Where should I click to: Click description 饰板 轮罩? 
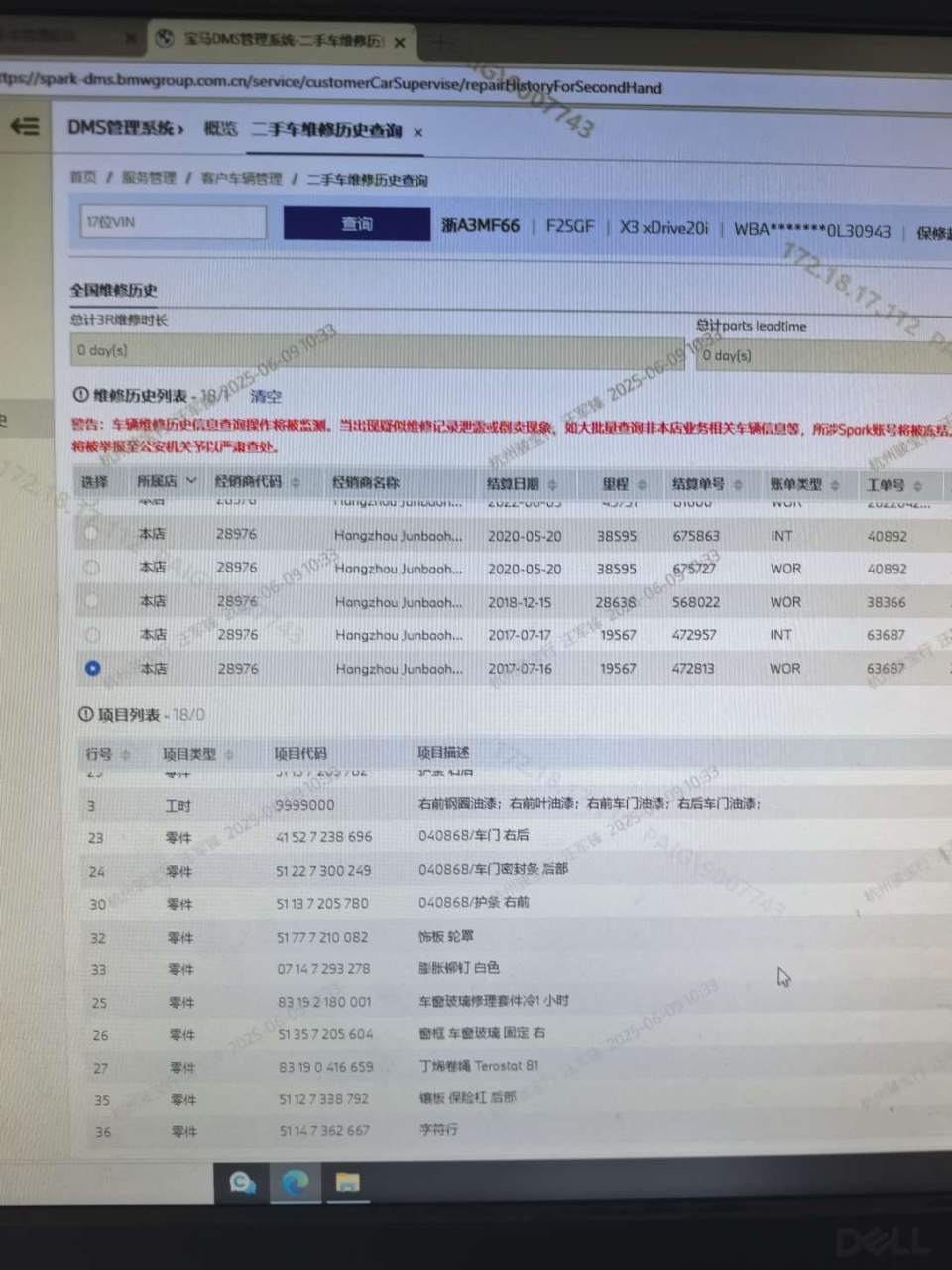tap(446, 936)
